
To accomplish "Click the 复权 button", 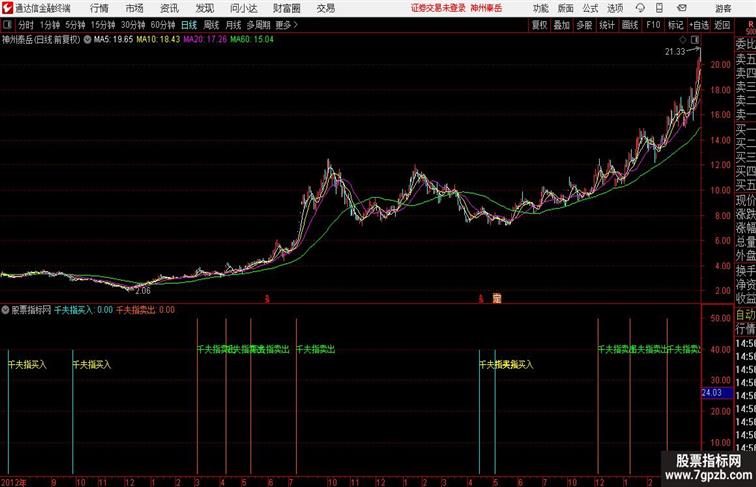I will (x=540, y=25).
